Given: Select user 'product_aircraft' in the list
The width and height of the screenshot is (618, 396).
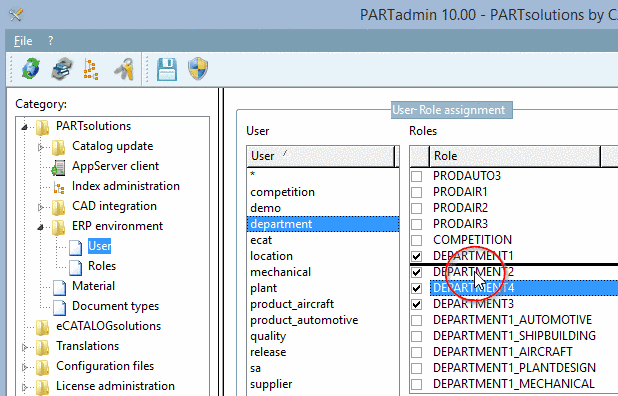Looking at the screenshot, I should (323, 304).
